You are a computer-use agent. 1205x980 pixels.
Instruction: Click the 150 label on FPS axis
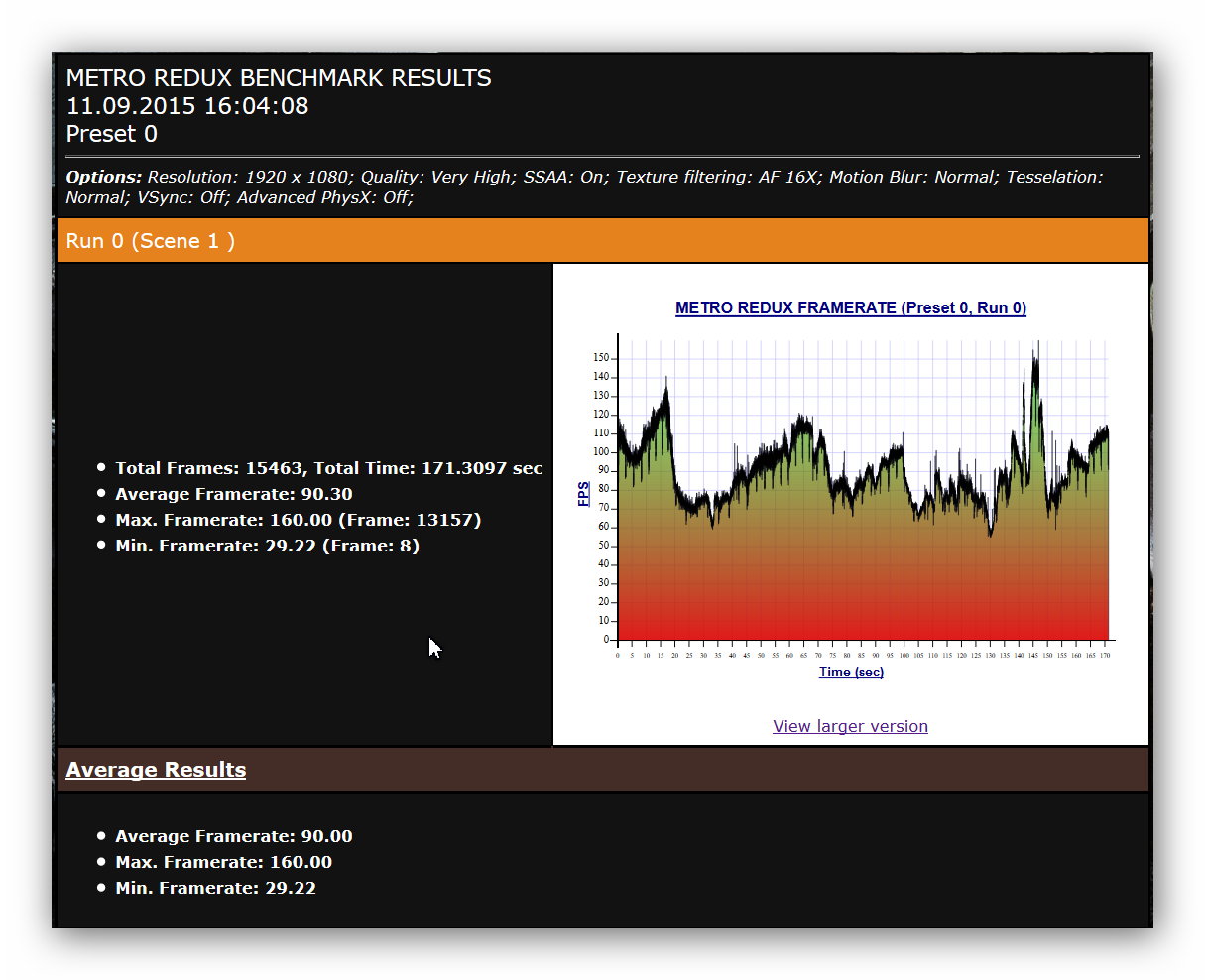(x=601, y=358)
